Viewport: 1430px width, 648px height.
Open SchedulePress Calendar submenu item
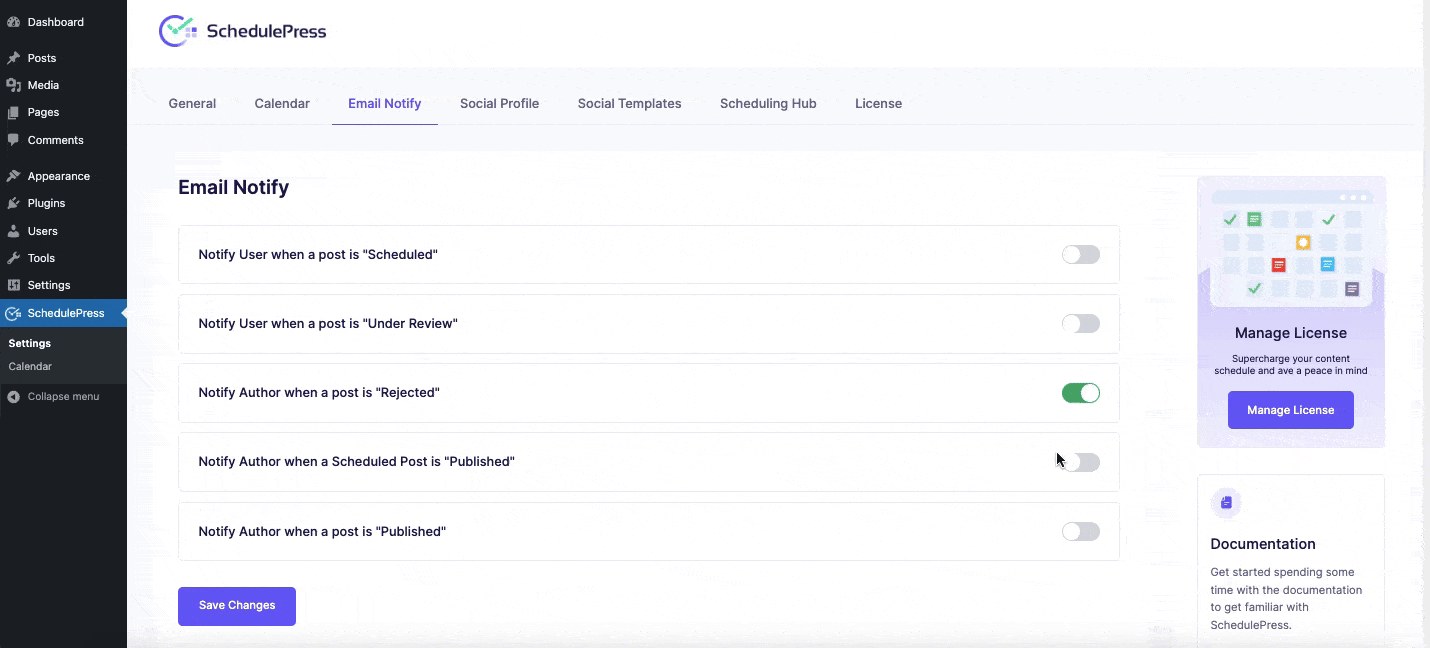pyautogui.click(x=30, y=366)
